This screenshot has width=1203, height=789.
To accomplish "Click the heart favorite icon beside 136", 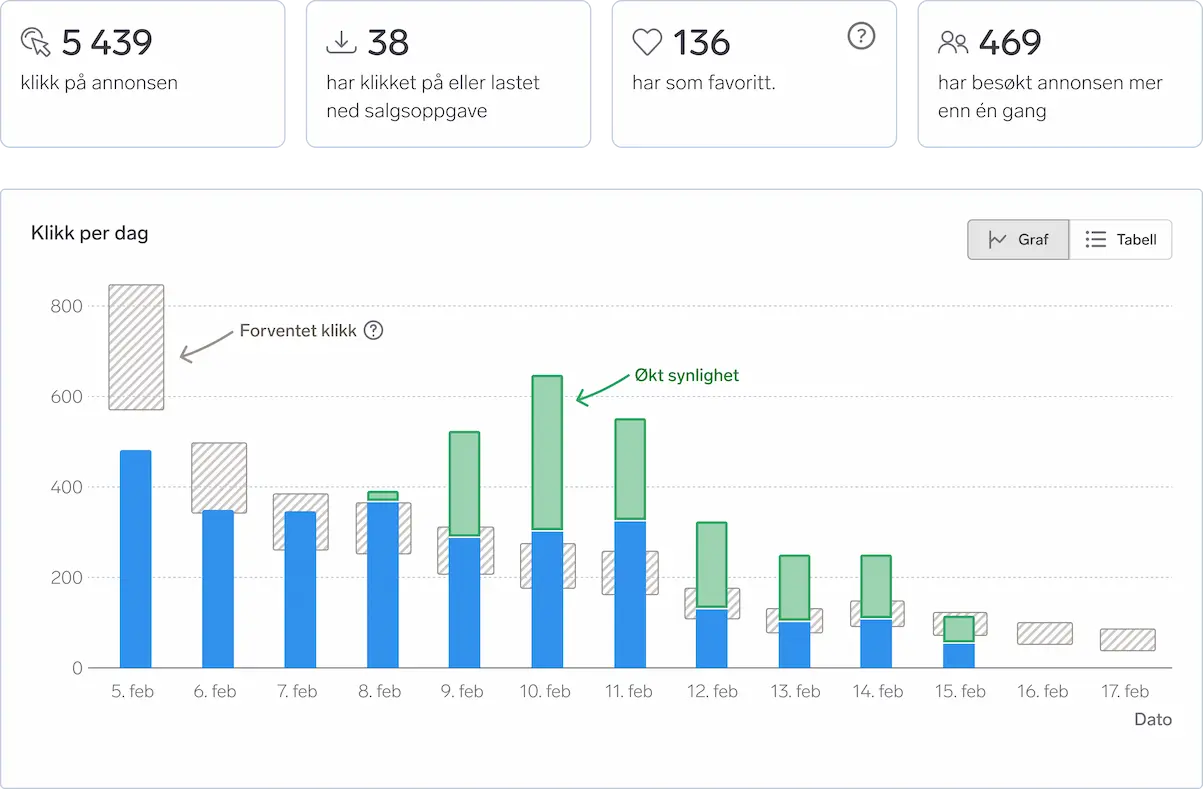I will point(647,42).
